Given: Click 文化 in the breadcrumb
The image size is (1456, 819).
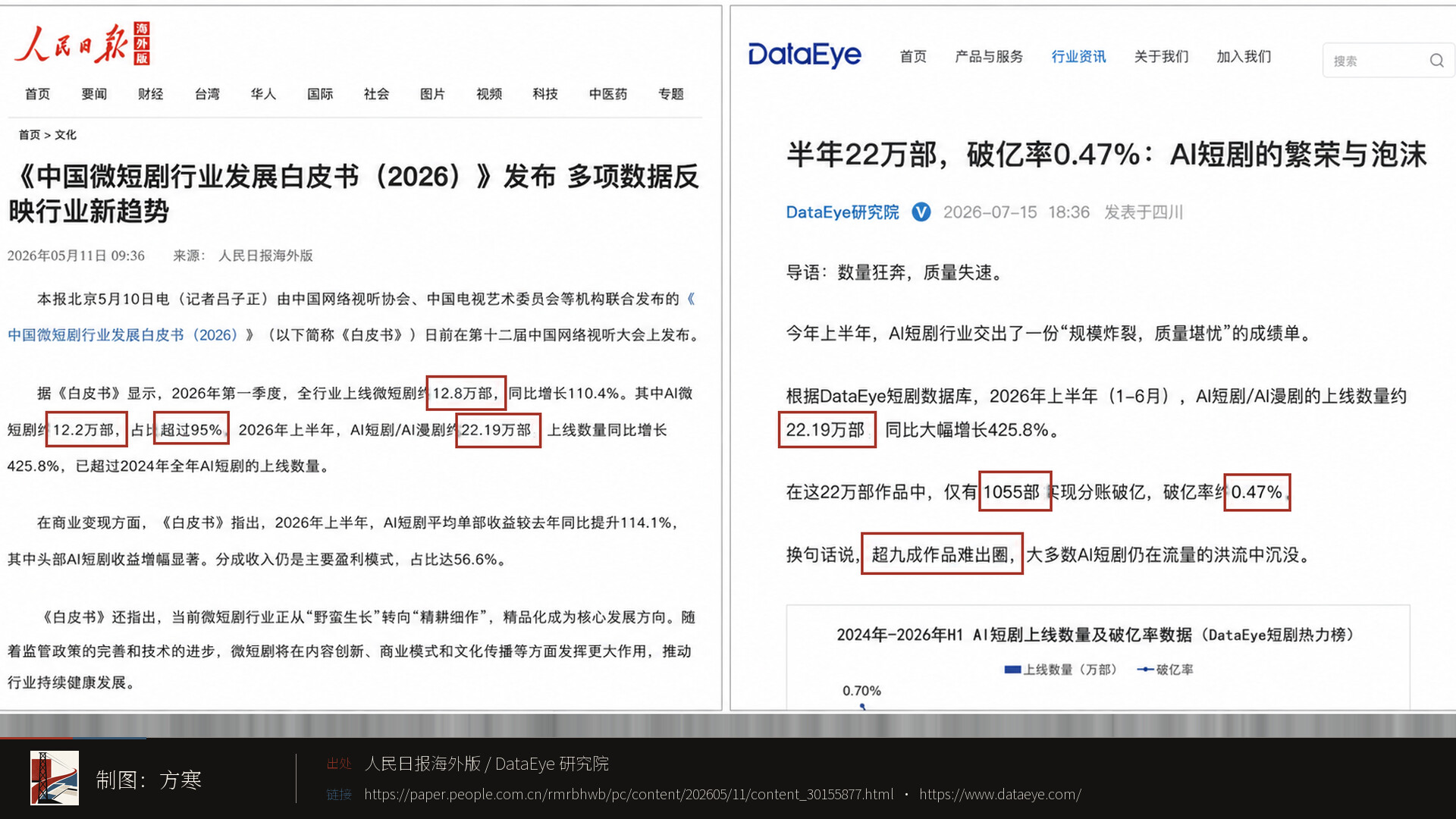Looking at the screenshot, I should point(65,135).
